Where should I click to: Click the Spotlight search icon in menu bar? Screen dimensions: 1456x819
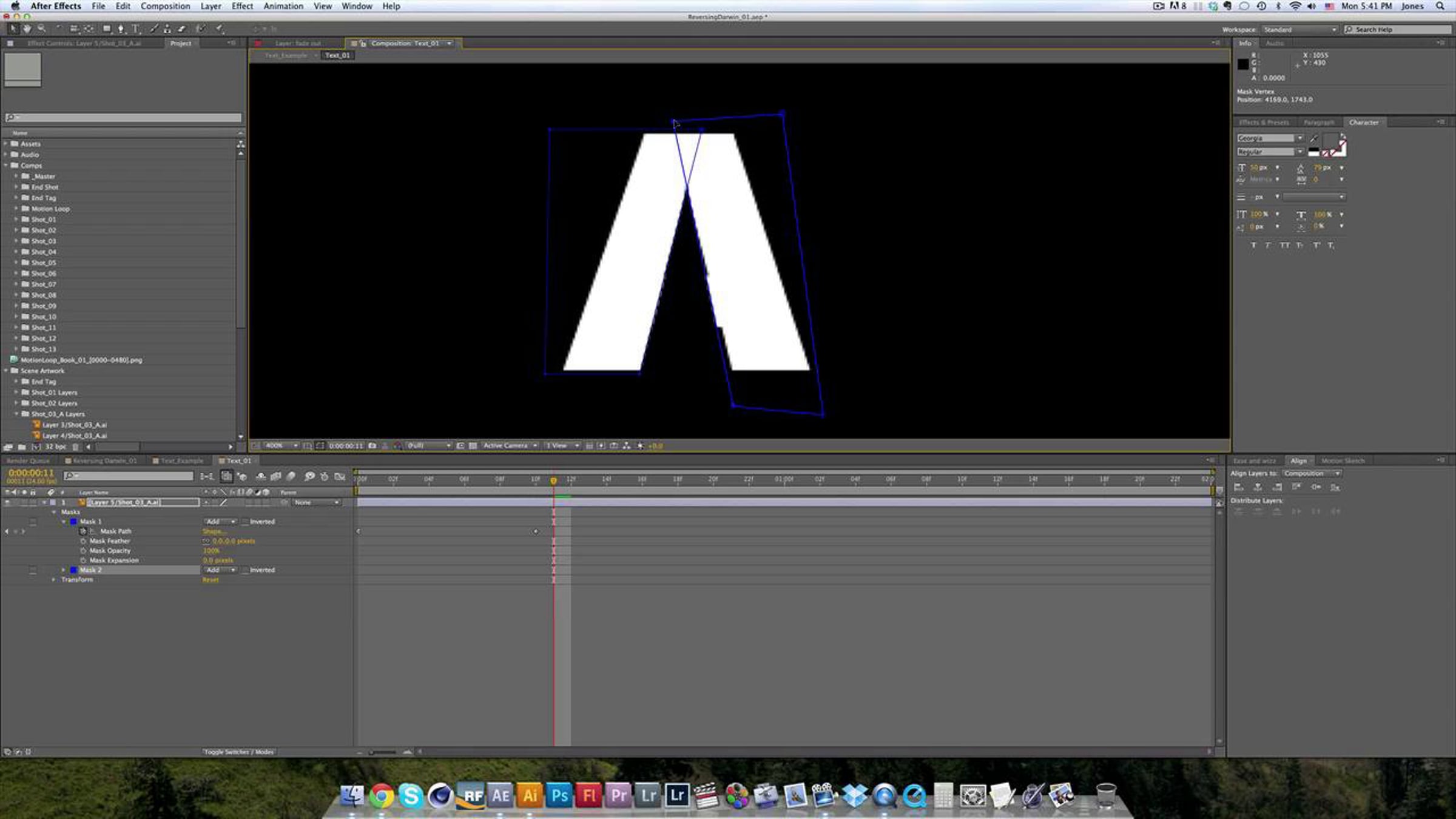tap(1440, 6)
